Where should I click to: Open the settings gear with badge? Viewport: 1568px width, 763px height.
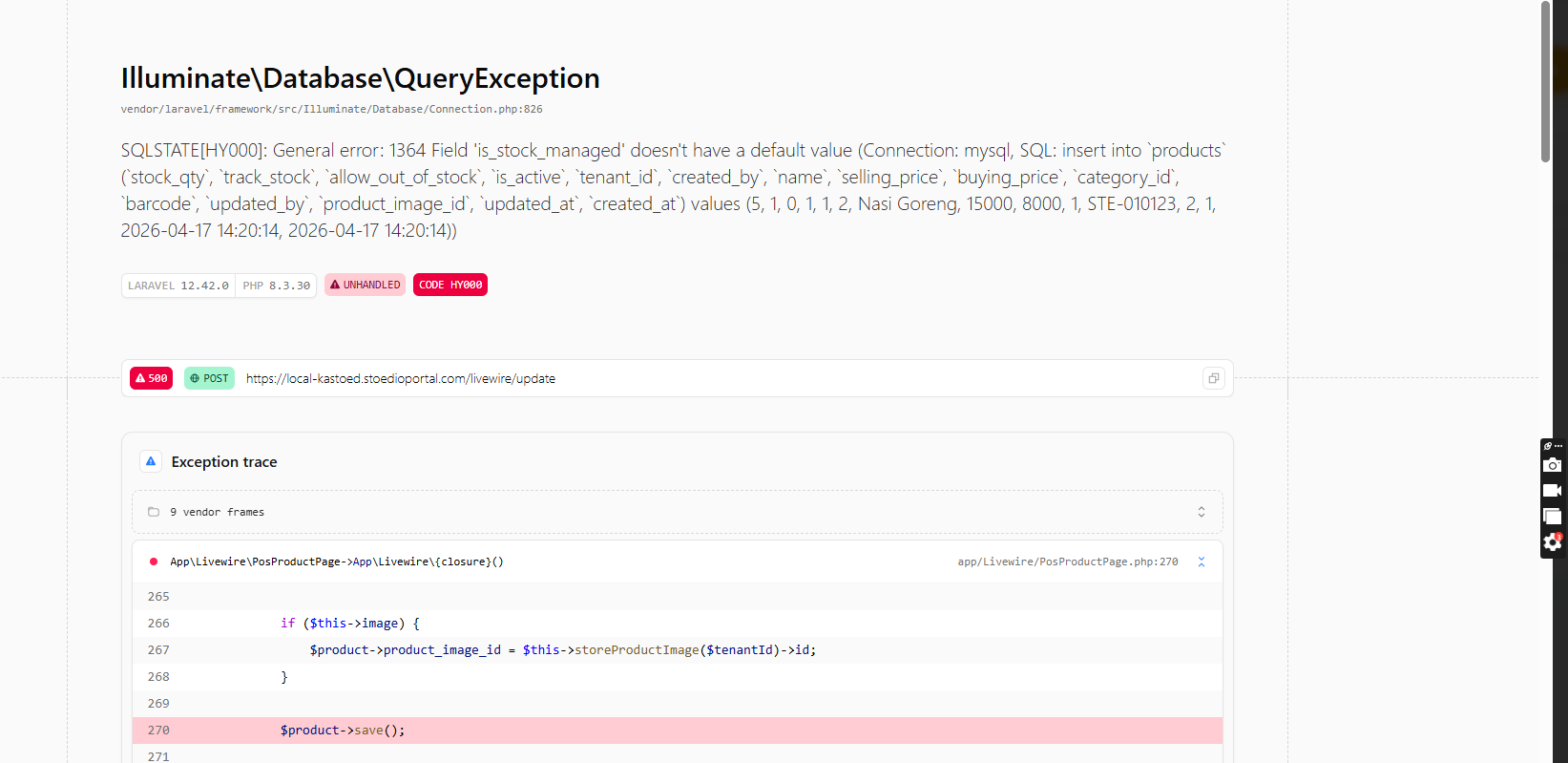1552,542
